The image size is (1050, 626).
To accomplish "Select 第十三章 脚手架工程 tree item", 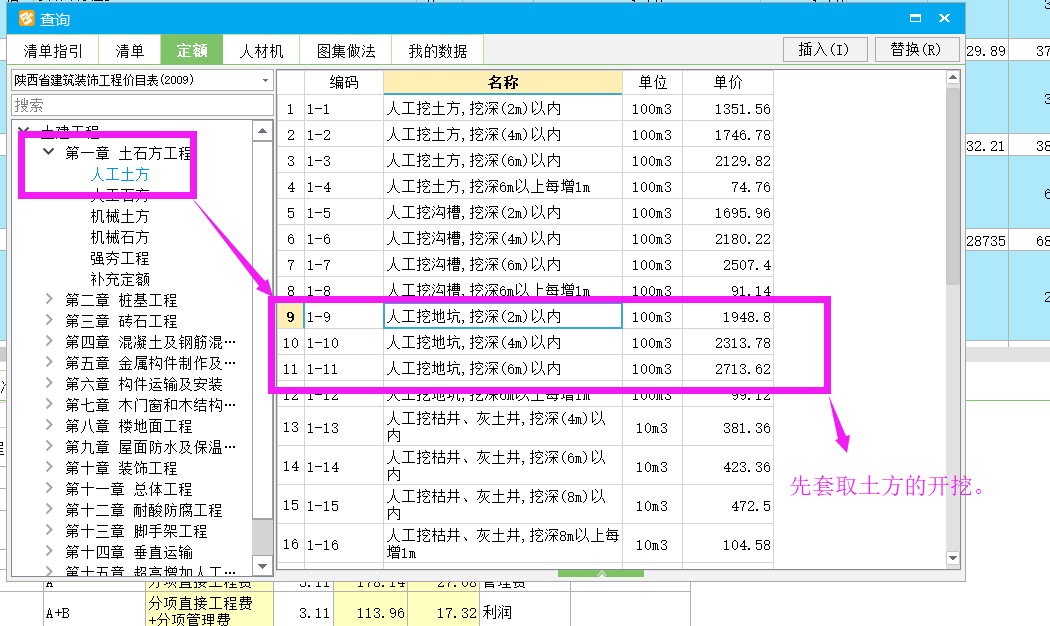I will click(x=136, y=532).
